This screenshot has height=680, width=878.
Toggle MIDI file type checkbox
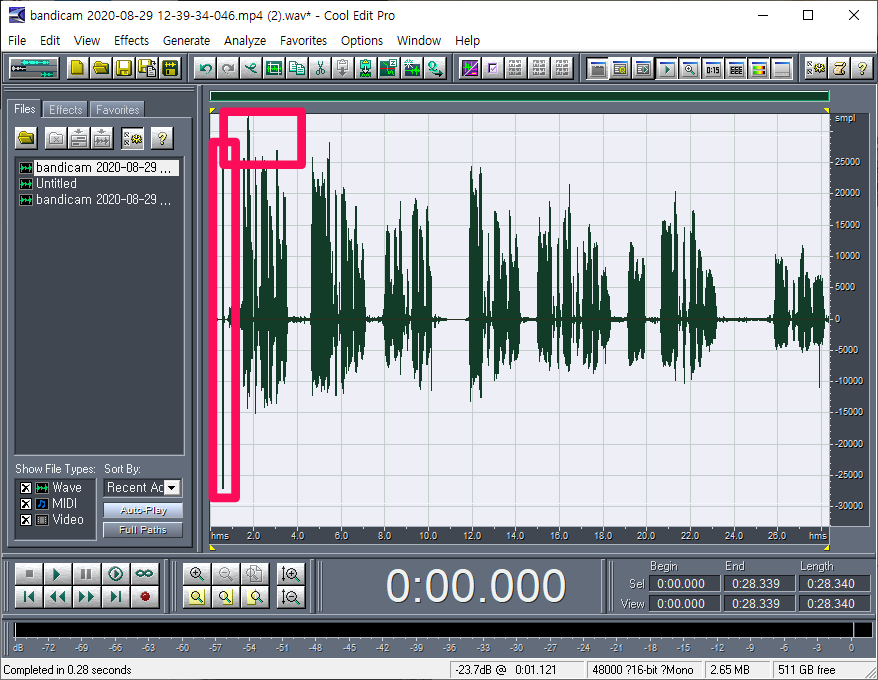tap(26, 504)
